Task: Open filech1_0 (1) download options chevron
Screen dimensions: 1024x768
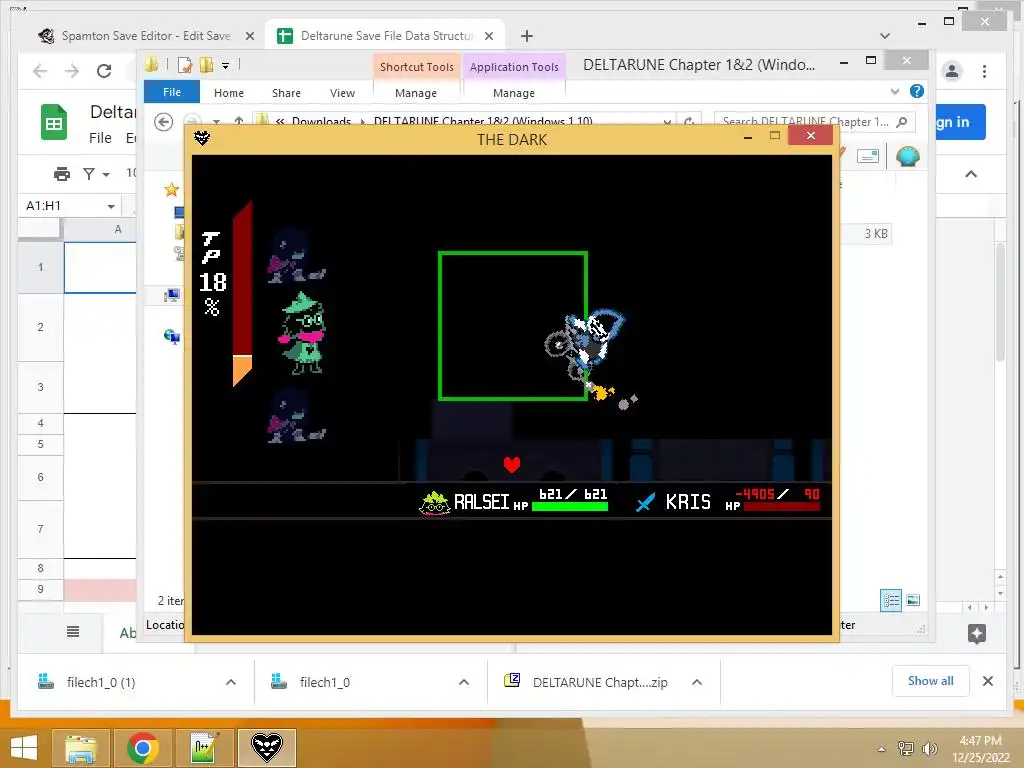Action: pos(231,682)
